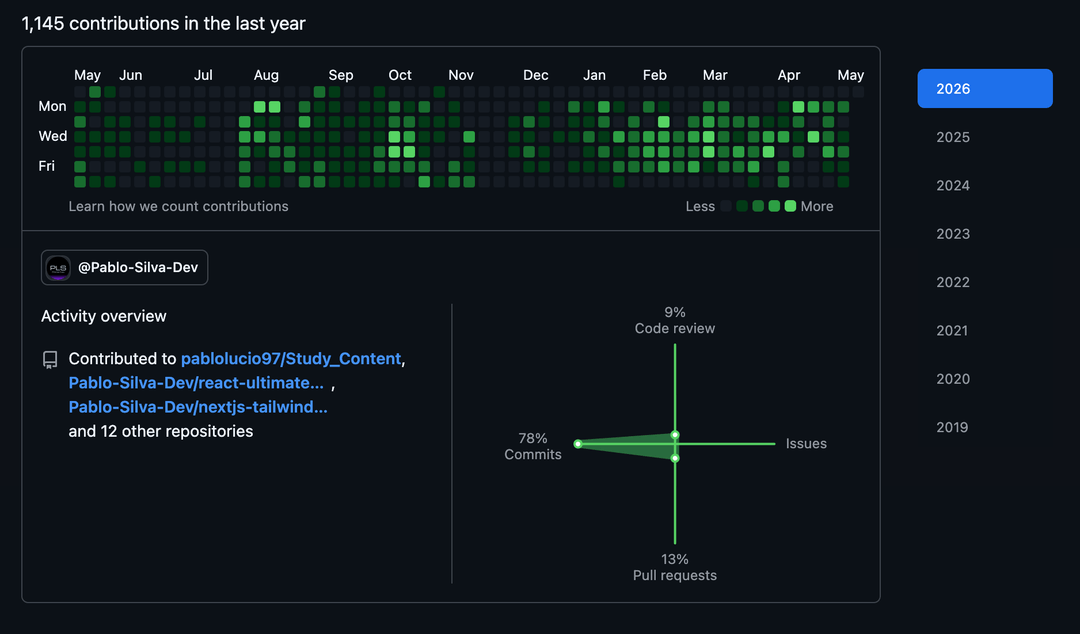Screen dimensions: 1080x634
Task: Open Learn how we count contributions link
Action: click(x=178, y=206)
